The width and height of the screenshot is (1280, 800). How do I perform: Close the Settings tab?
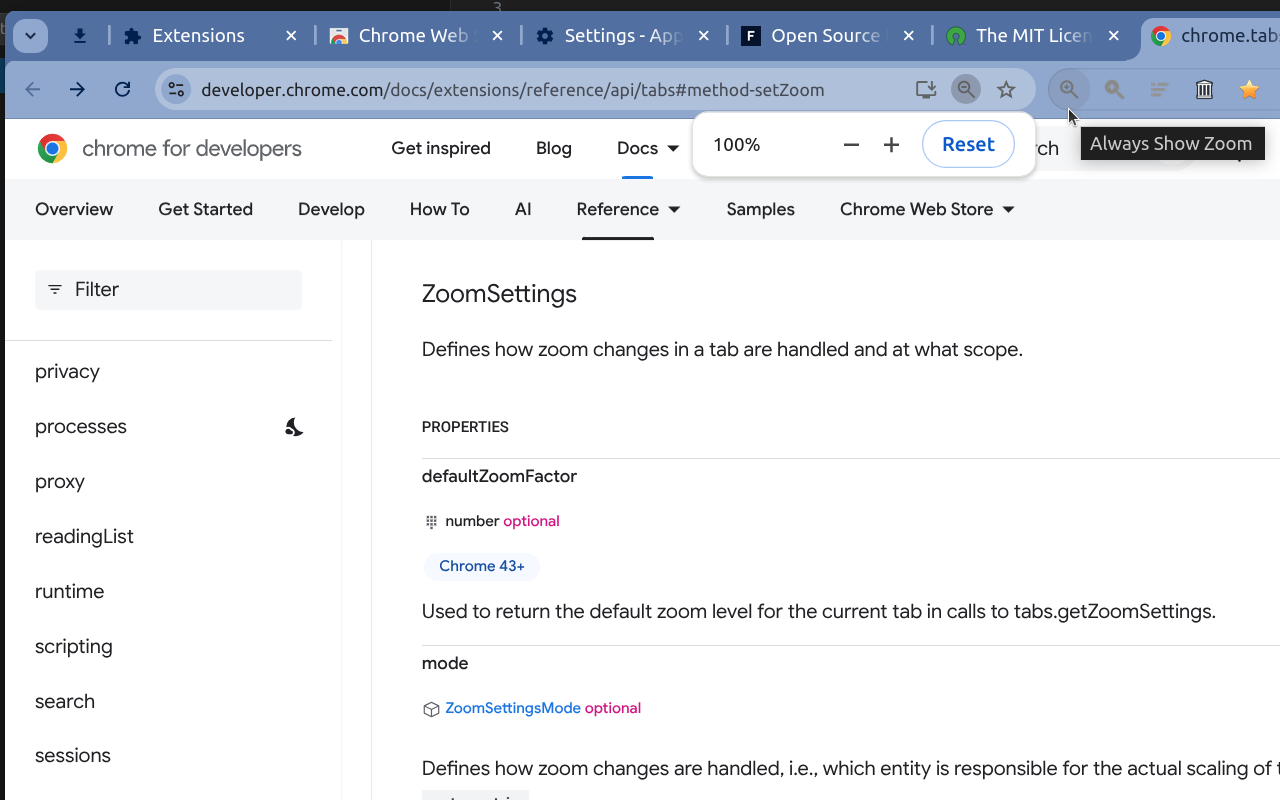point(703,36)
